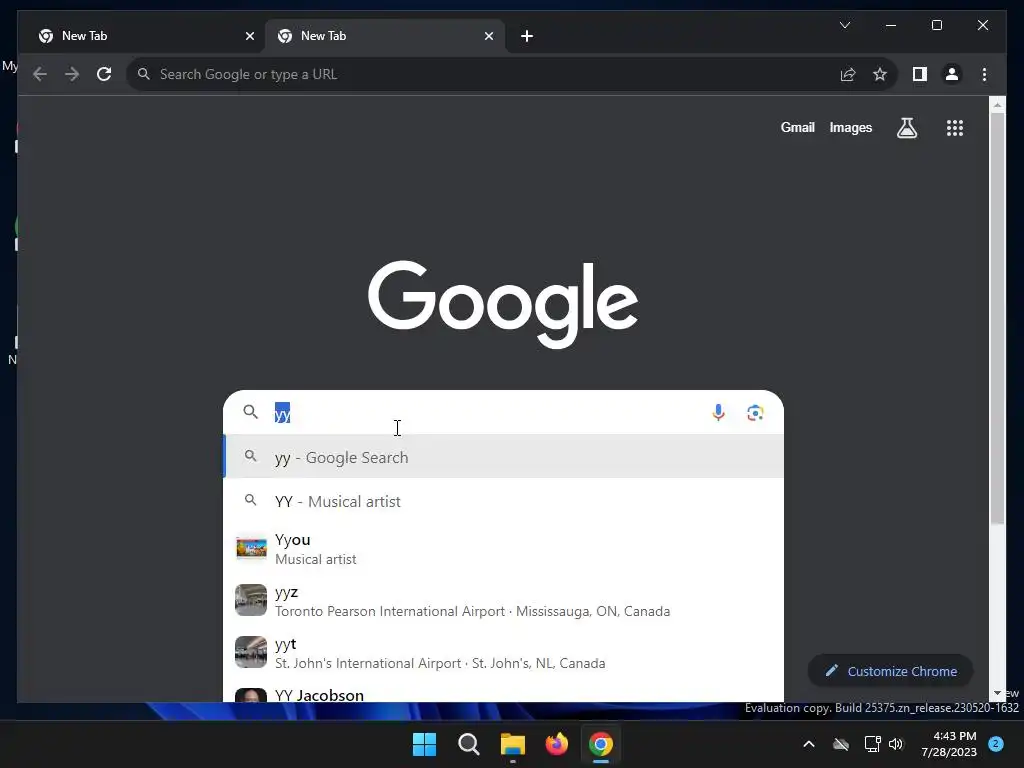The height and width of the screenshot is (768, 1024).
Task: Expand the tab search chevron
Action: coord(844,25)
